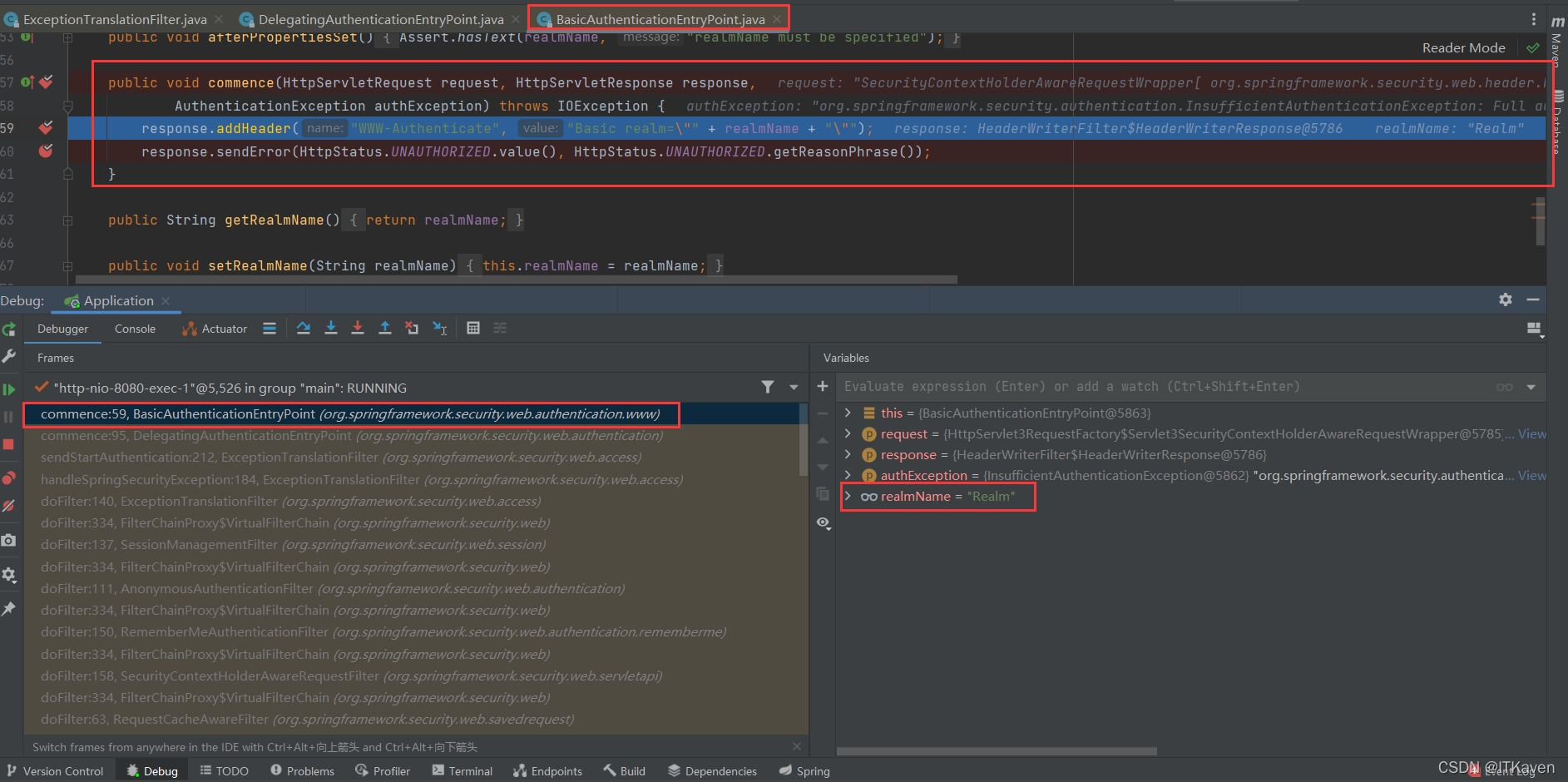The width and height of the screenshot is (1568, 782).
Task: Click the Step Out icon
Action: pos(384,328)
